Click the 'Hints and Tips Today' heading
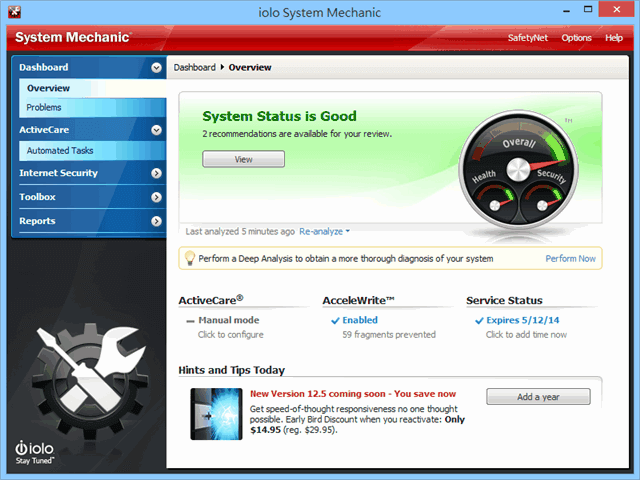Viewport: 640px width, 480px height. (231, 370)
